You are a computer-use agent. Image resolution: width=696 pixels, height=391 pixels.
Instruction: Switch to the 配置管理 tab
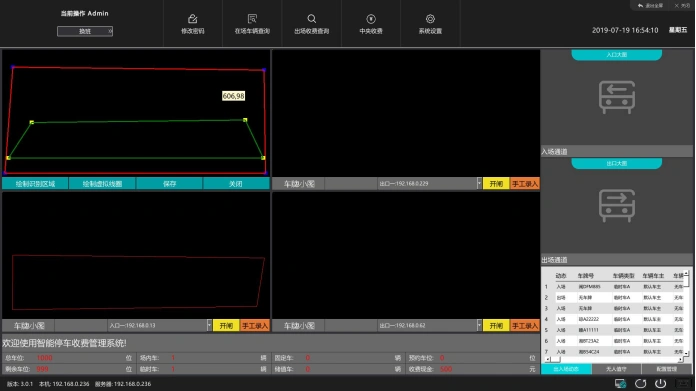(666, 369)
